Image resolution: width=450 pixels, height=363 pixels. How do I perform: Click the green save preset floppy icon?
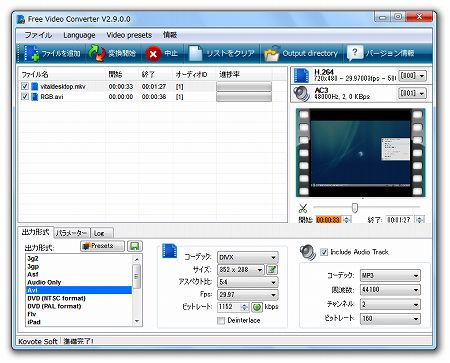(135, 246)
